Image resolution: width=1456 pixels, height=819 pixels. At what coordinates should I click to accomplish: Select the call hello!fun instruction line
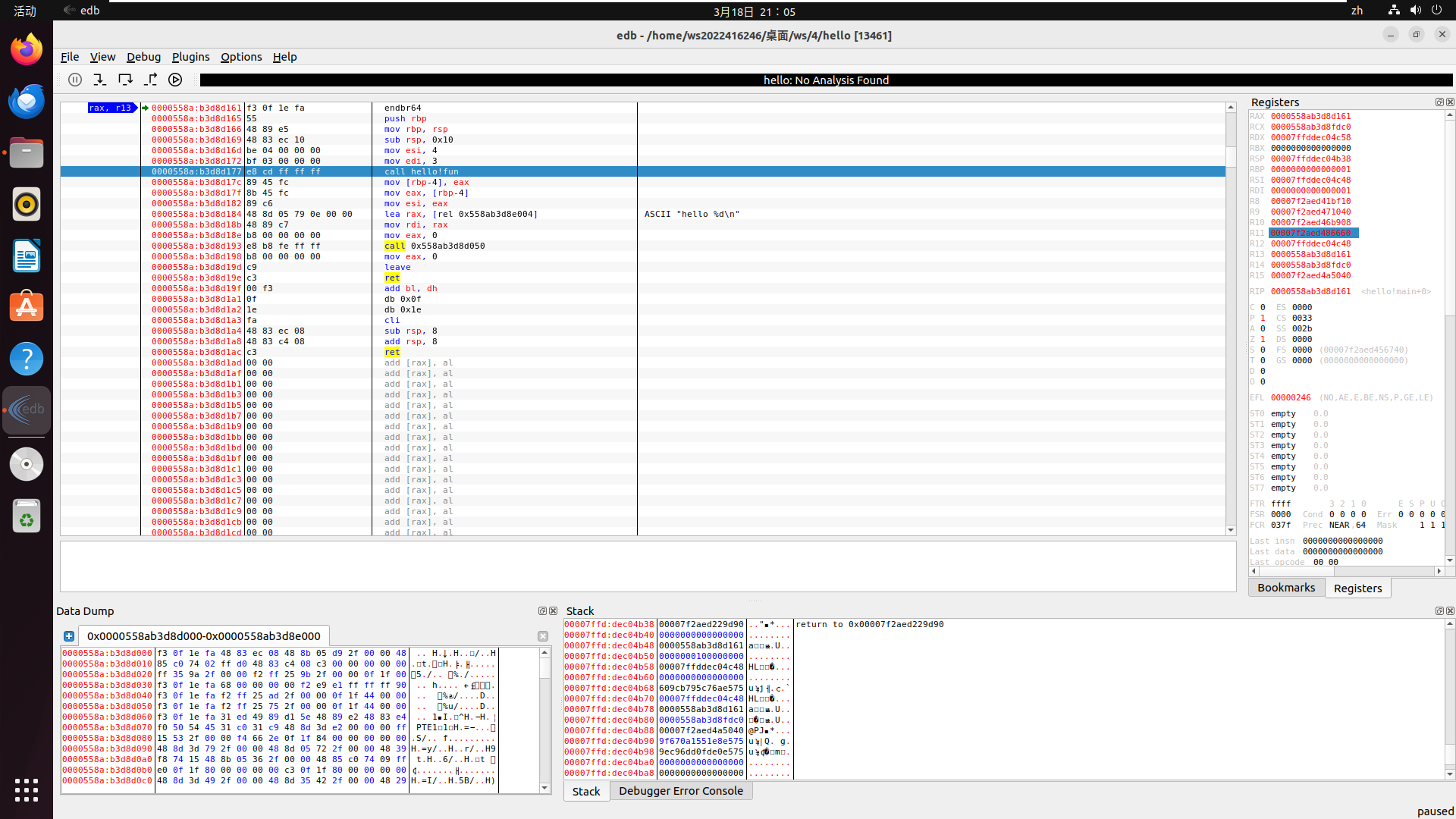coord(421,171)
